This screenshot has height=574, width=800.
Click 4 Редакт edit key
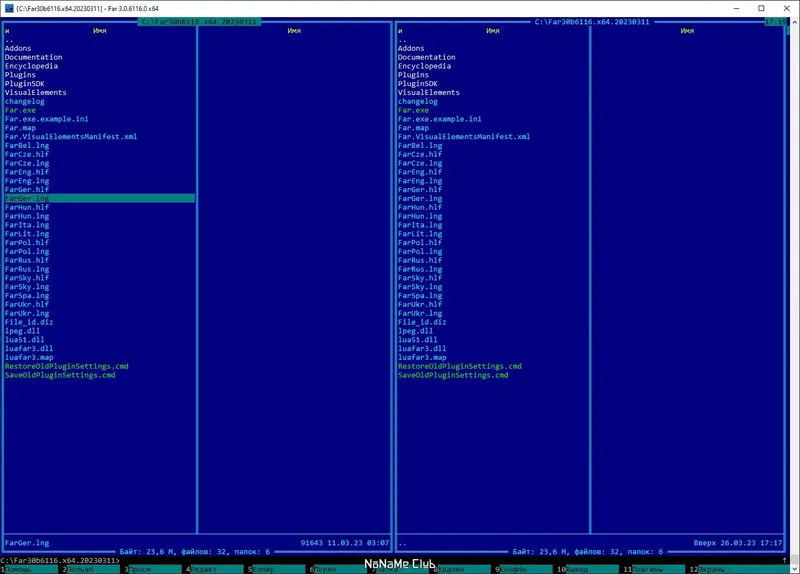point(215,569)
